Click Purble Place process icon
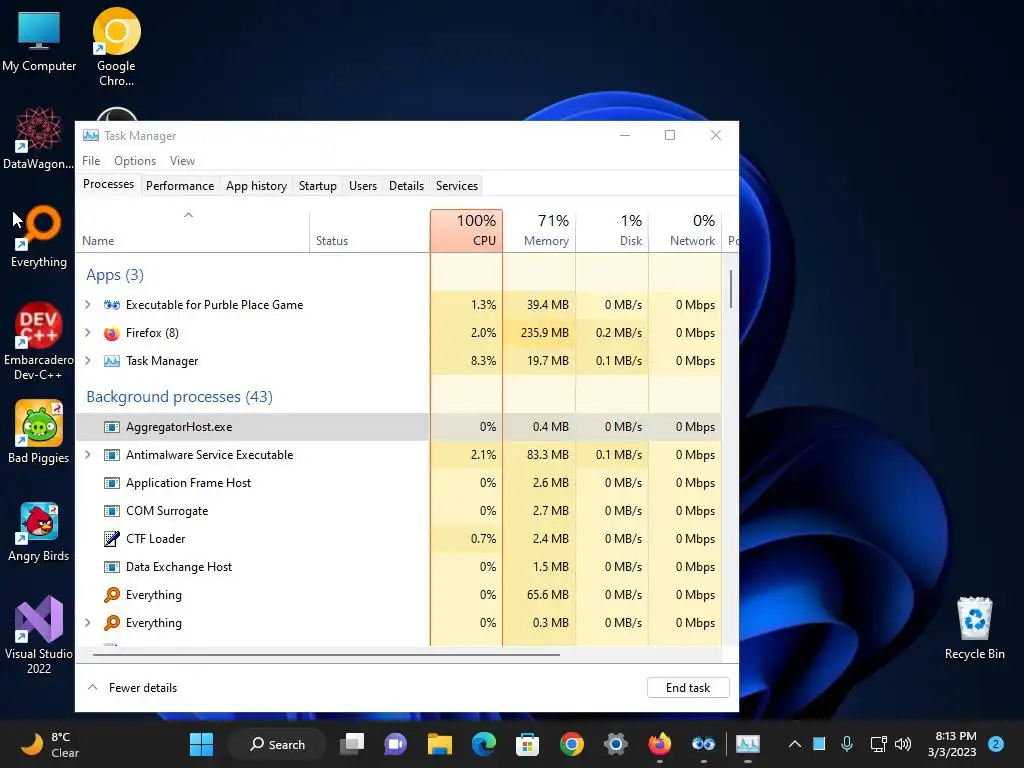The width and height of the screenshot is (1024, 768). [112, 305]
